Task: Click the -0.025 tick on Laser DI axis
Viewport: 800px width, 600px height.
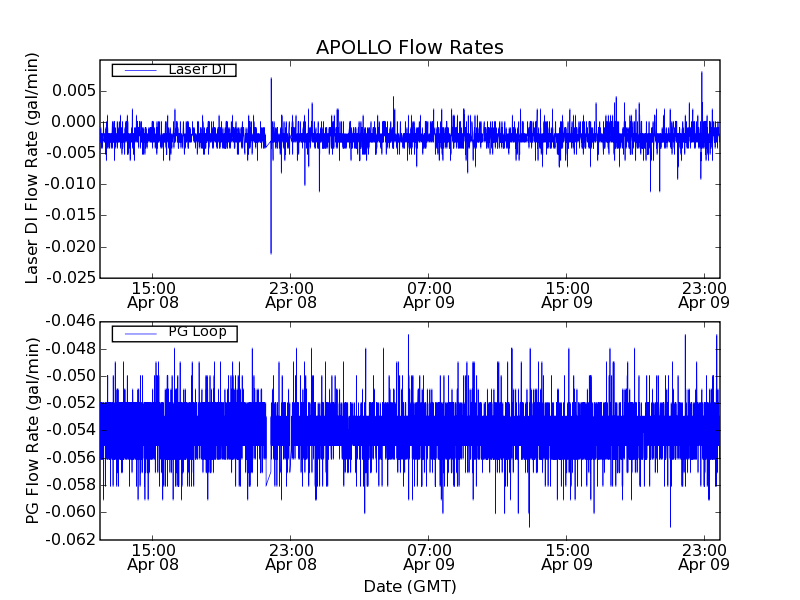Action: pos(71,278)
